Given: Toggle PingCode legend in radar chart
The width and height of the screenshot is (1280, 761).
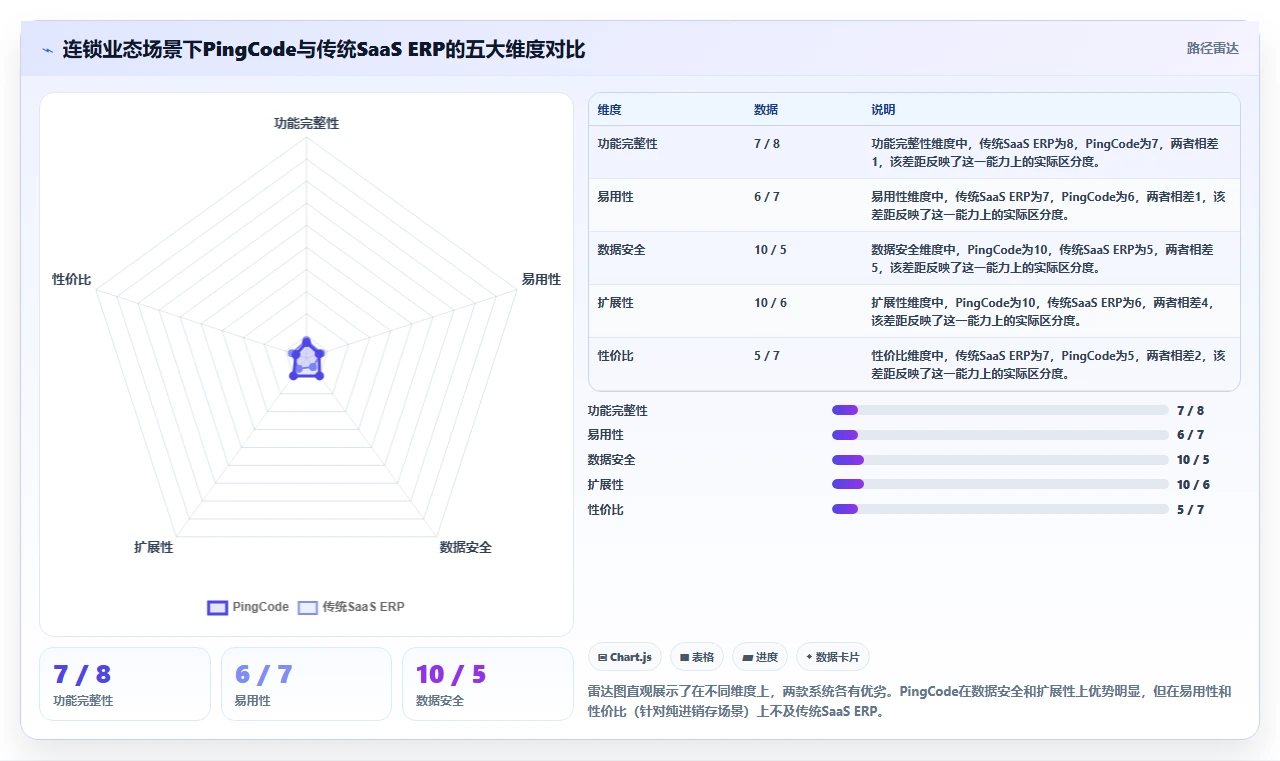Looking at the screenshot, I should [248, 607].
